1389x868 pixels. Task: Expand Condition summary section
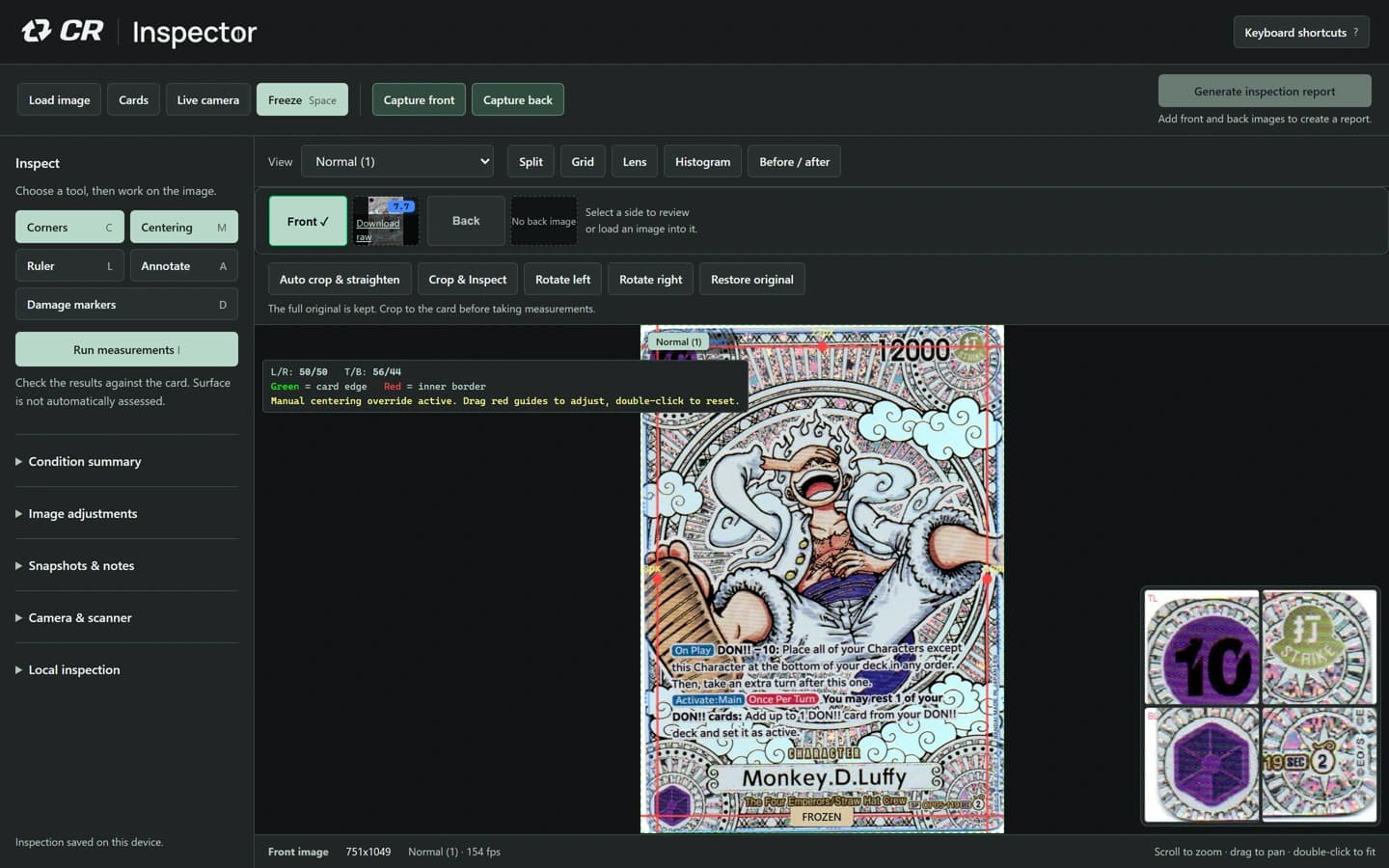[126, 461]
